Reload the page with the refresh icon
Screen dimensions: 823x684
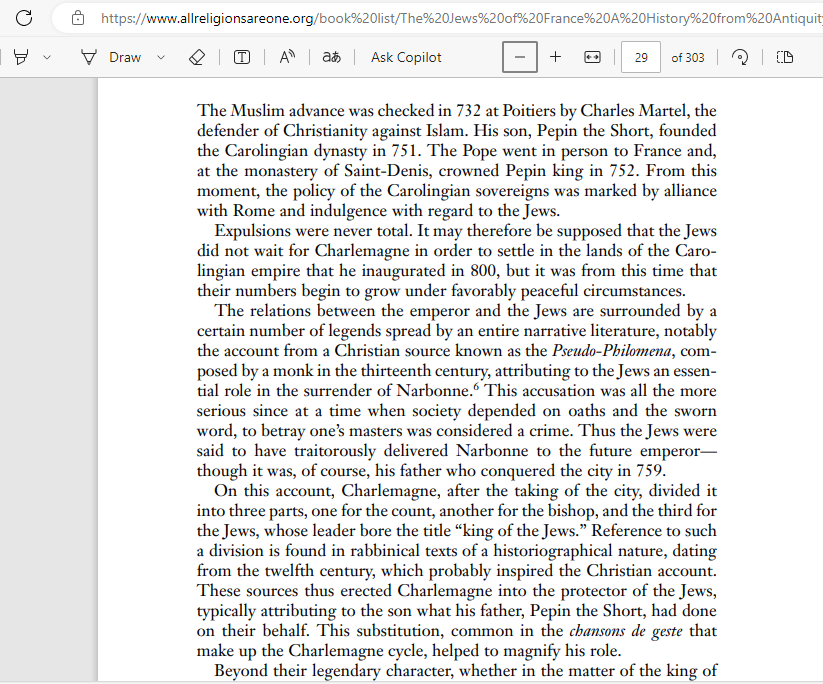point(24,18)
